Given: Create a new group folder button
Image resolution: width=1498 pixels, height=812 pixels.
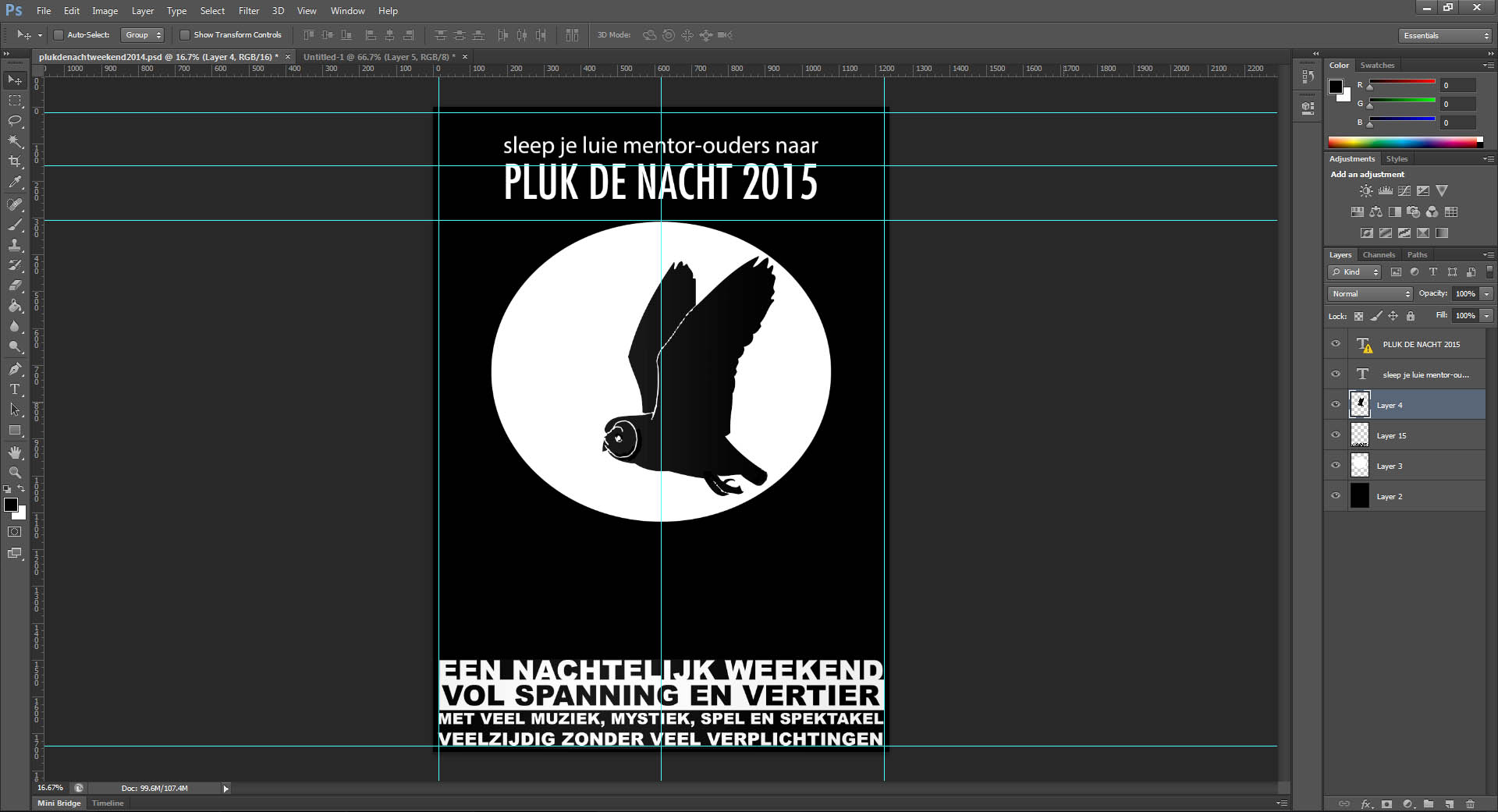Looking at the screenshot, I should [1428, 803].
